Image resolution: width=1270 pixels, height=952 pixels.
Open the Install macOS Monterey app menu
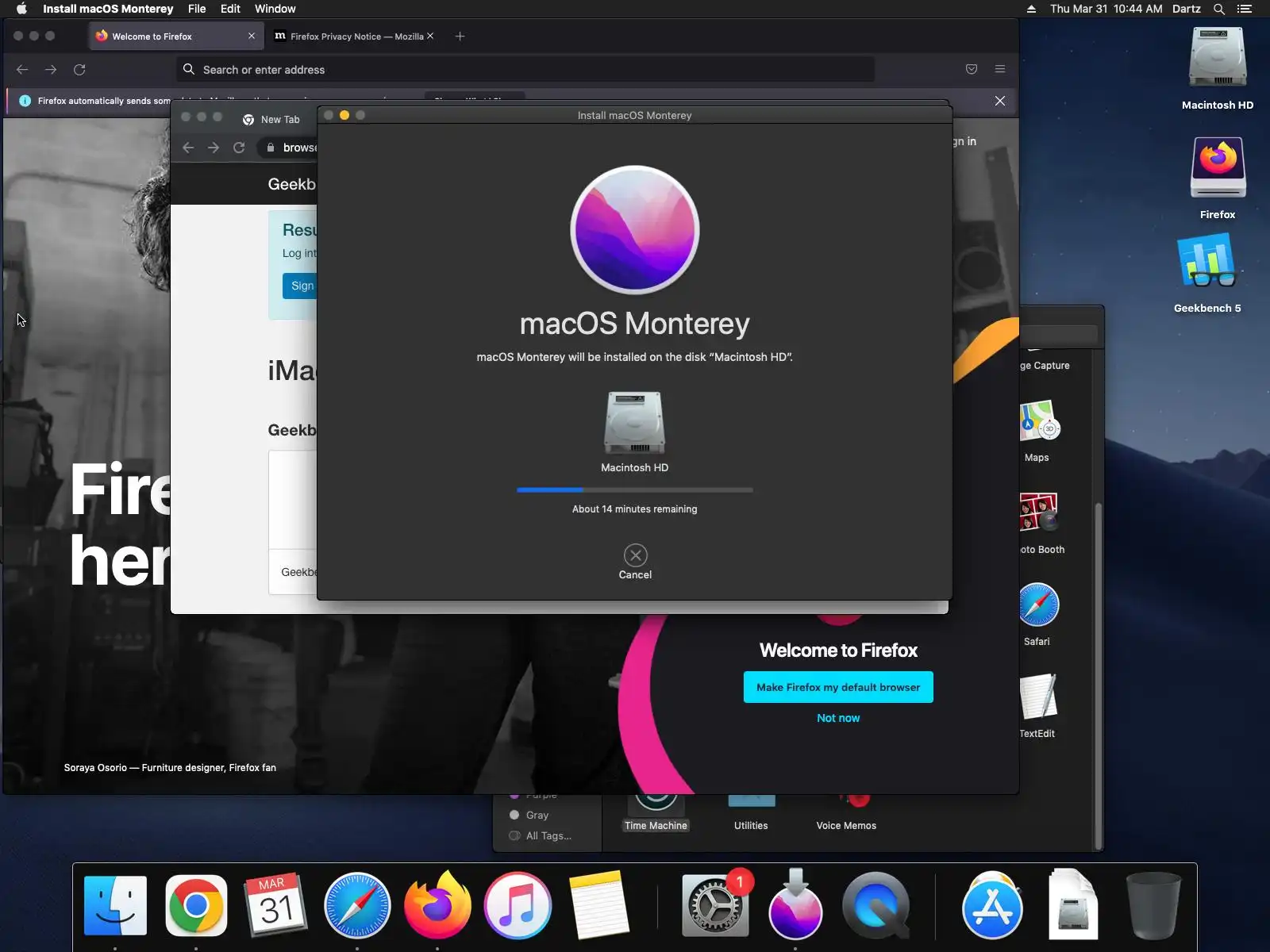click(x=108, y=9)
